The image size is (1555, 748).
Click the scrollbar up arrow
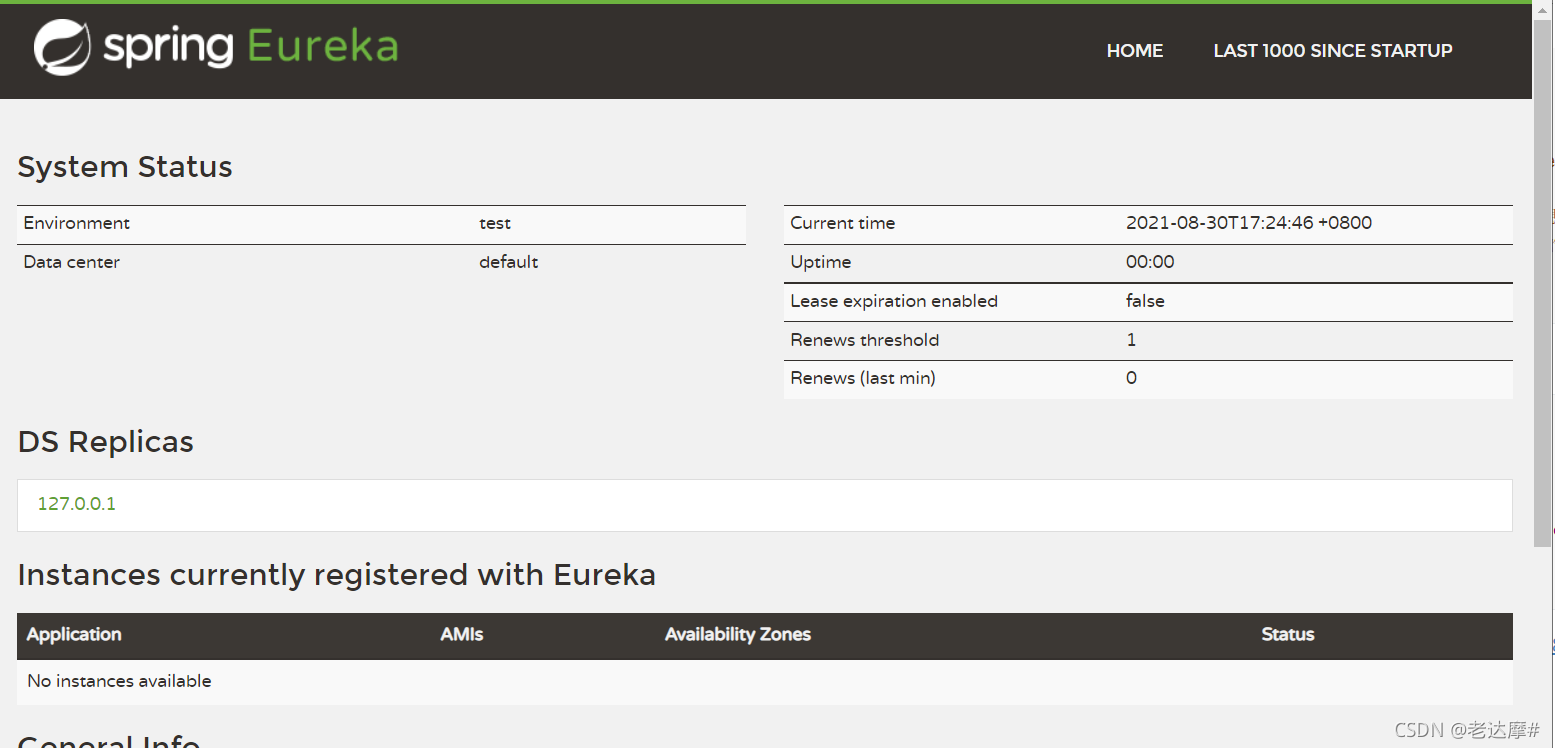point(1543,9)
